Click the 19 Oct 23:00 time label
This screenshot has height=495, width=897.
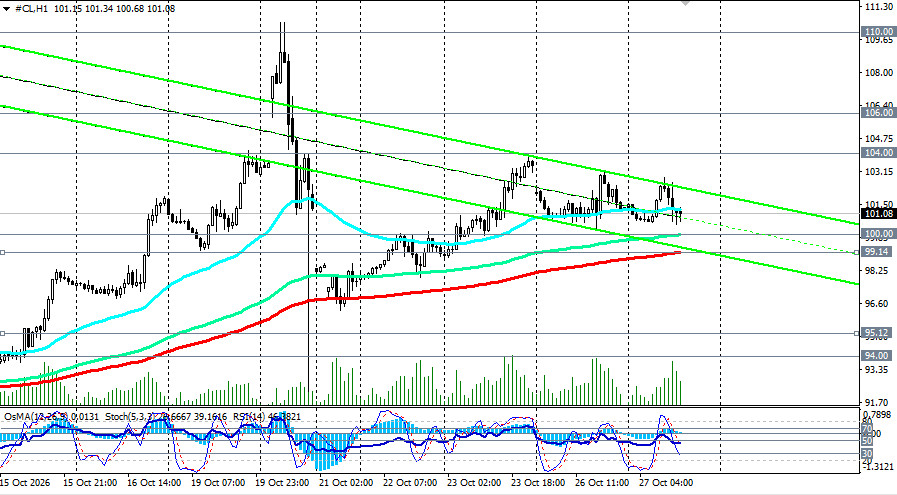coord(283,483)
